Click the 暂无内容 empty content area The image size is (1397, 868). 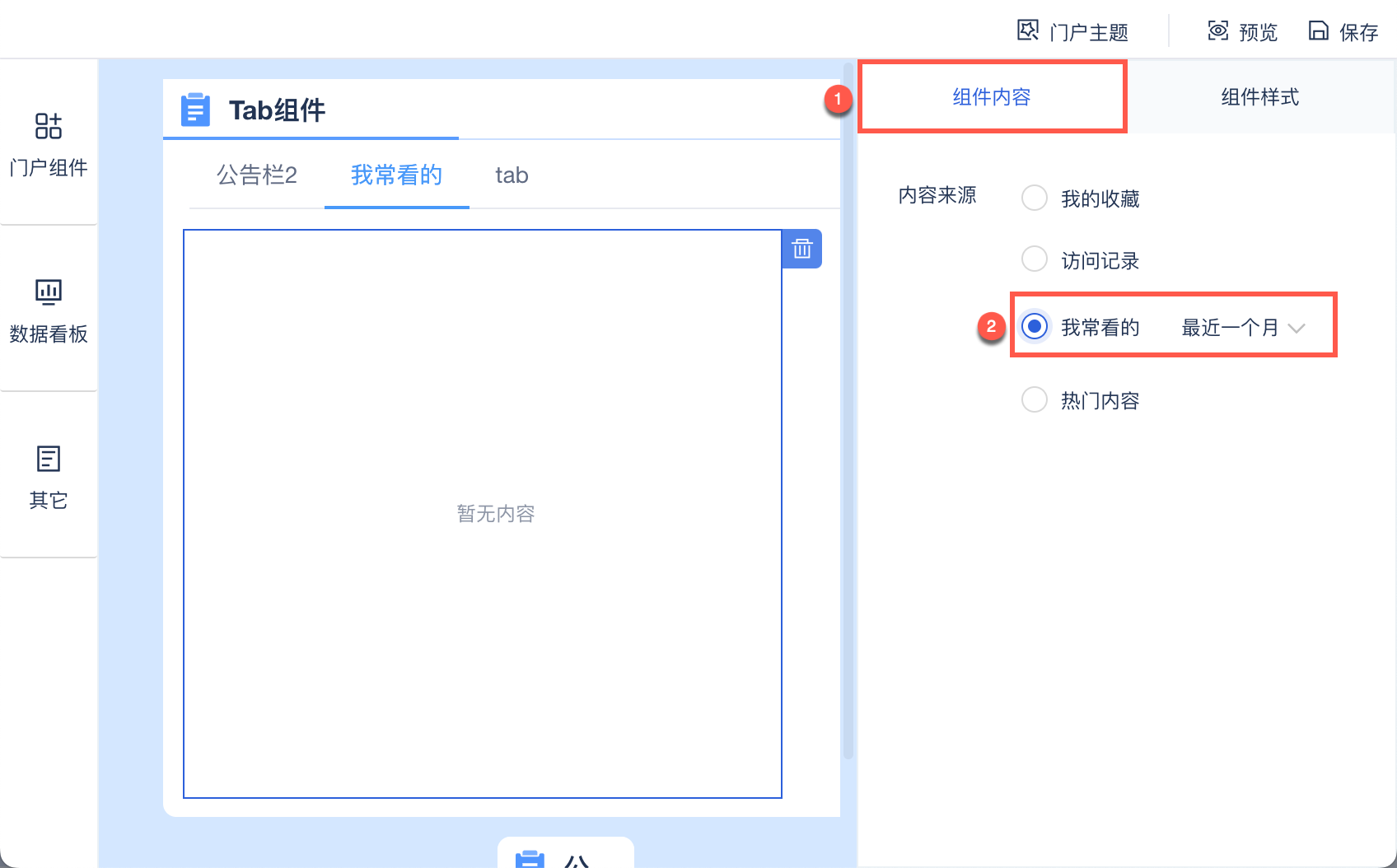pyautogui.click(x=483, y=514)
